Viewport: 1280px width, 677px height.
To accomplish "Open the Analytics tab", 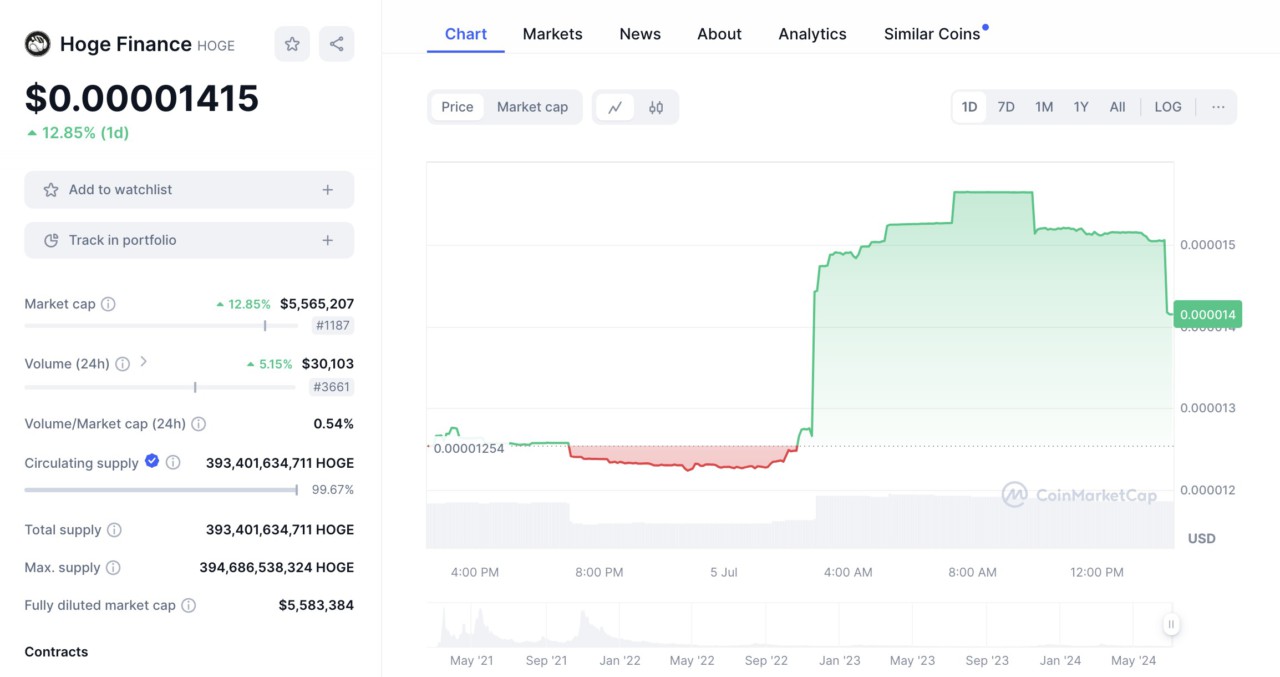I will 812,33.
